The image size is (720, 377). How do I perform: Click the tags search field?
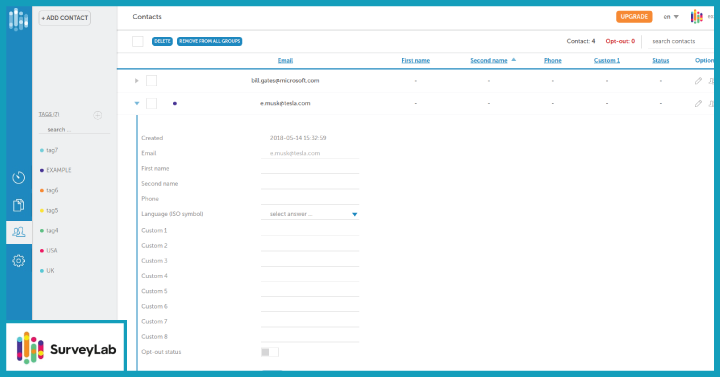pos(74,129)
